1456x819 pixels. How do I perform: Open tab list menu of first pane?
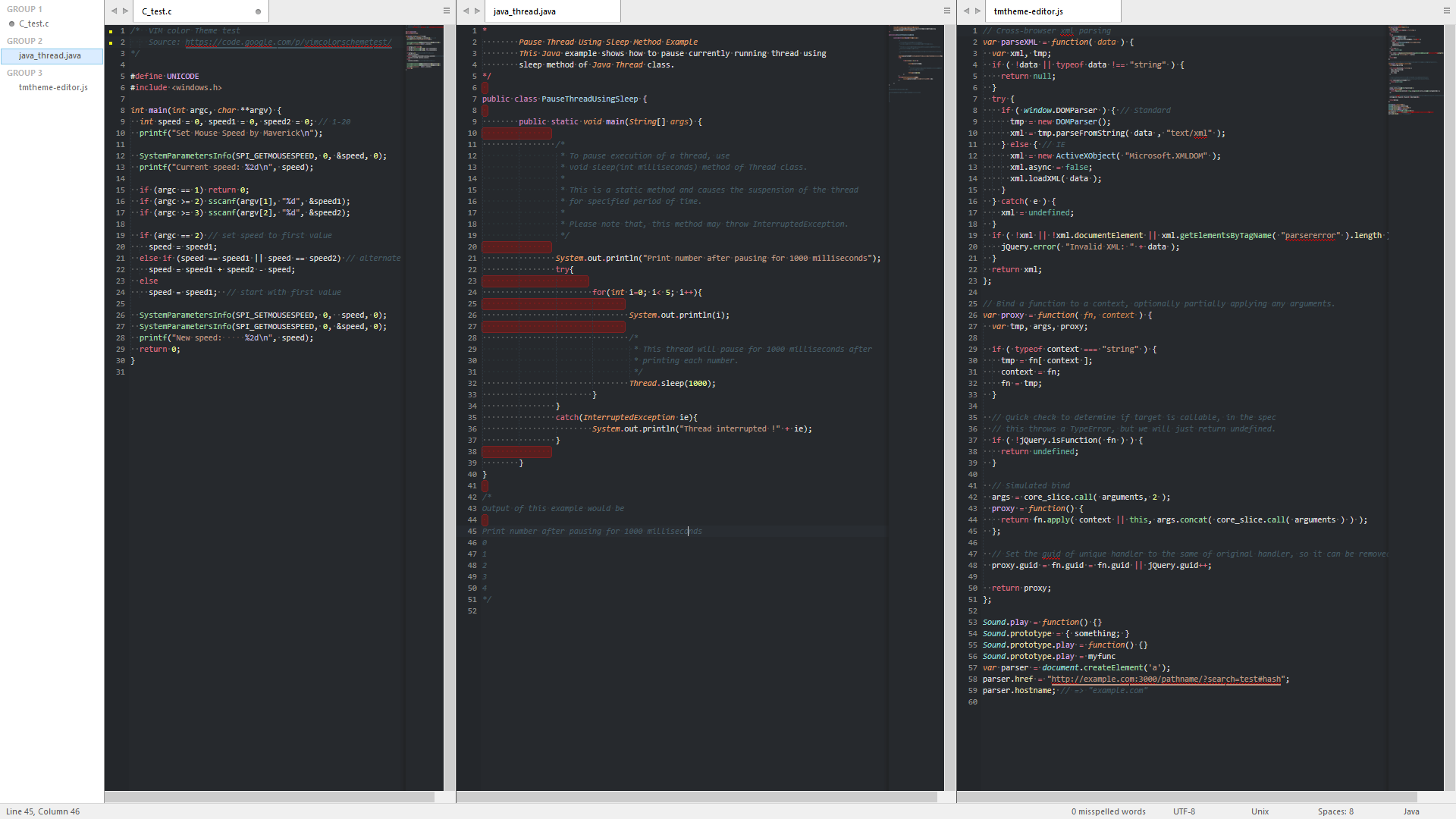pos(446,11)
